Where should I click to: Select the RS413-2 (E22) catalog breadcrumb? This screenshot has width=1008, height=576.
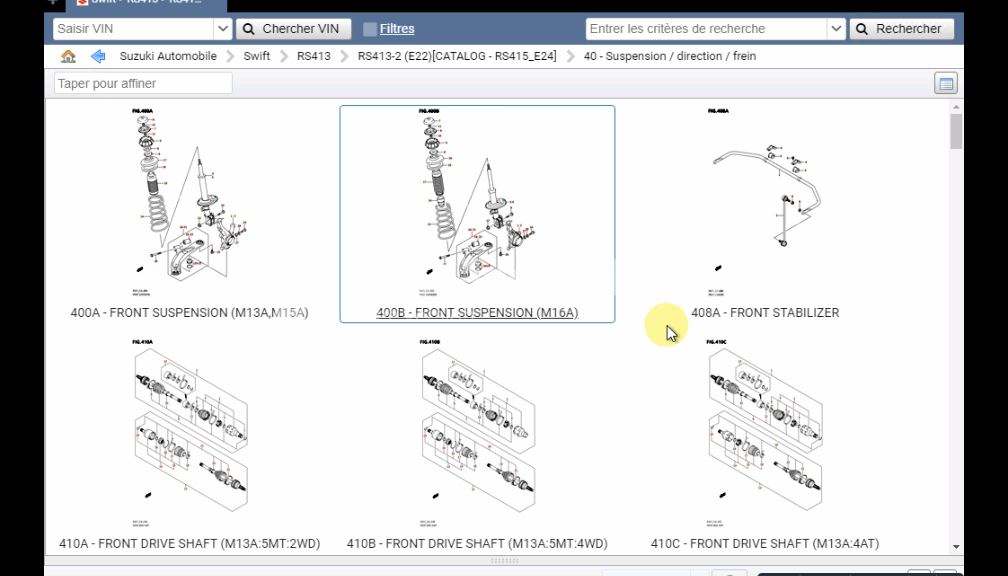457,57
